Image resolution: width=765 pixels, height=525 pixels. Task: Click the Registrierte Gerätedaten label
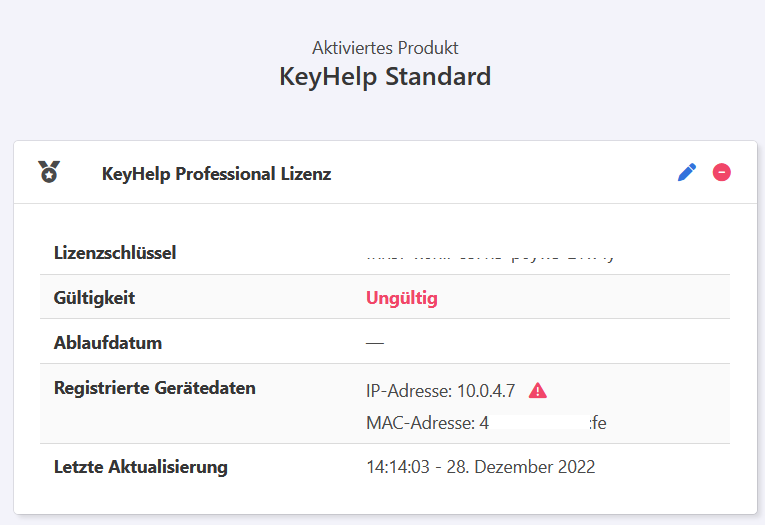pos(155,388)
